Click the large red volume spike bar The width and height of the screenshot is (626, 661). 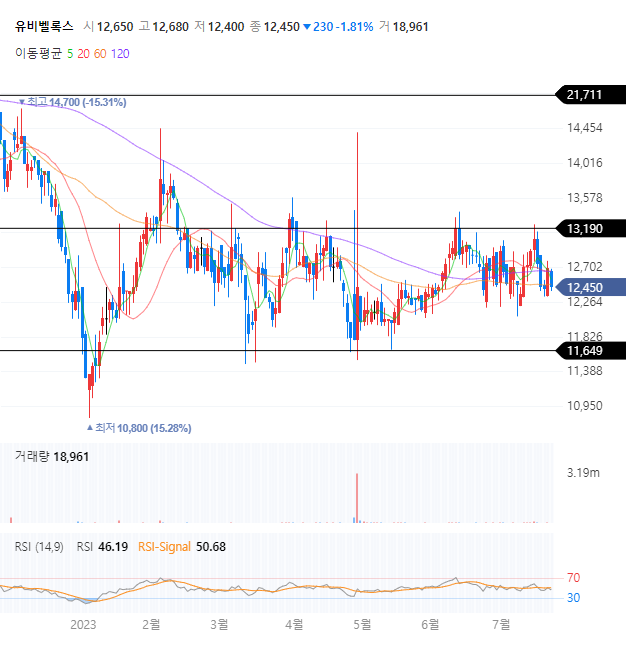click(x=357, y=498)
